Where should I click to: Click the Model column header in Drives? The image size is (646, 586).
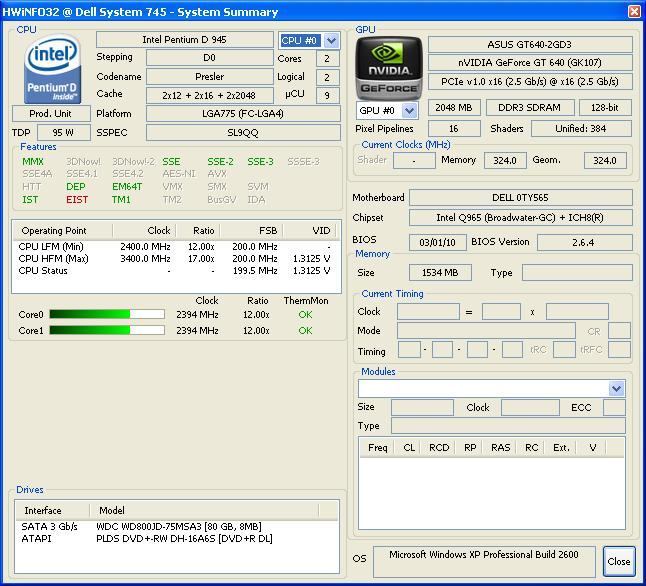tap(204, 511)
